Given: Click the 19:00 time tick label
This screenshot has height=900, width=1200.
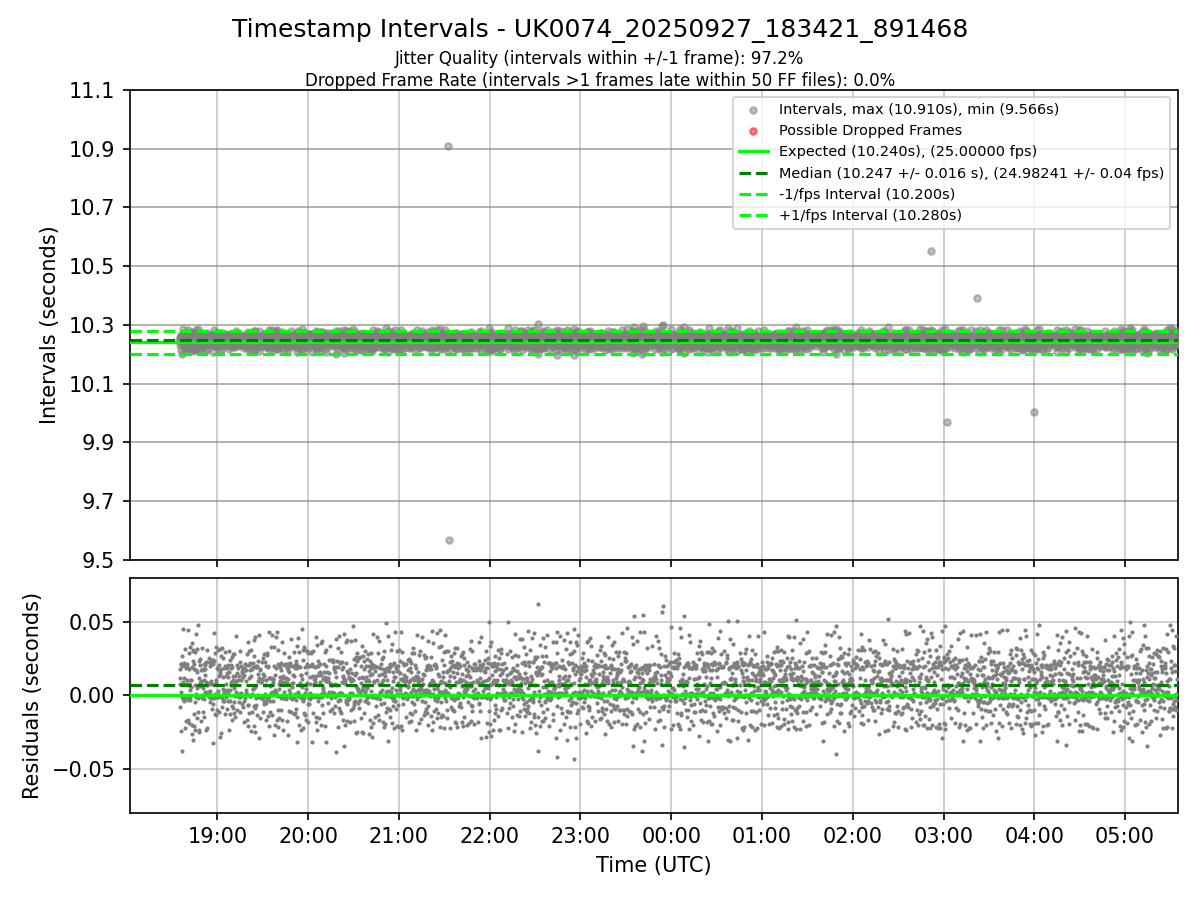Looking at the screenshot, I should click(217, 837).
